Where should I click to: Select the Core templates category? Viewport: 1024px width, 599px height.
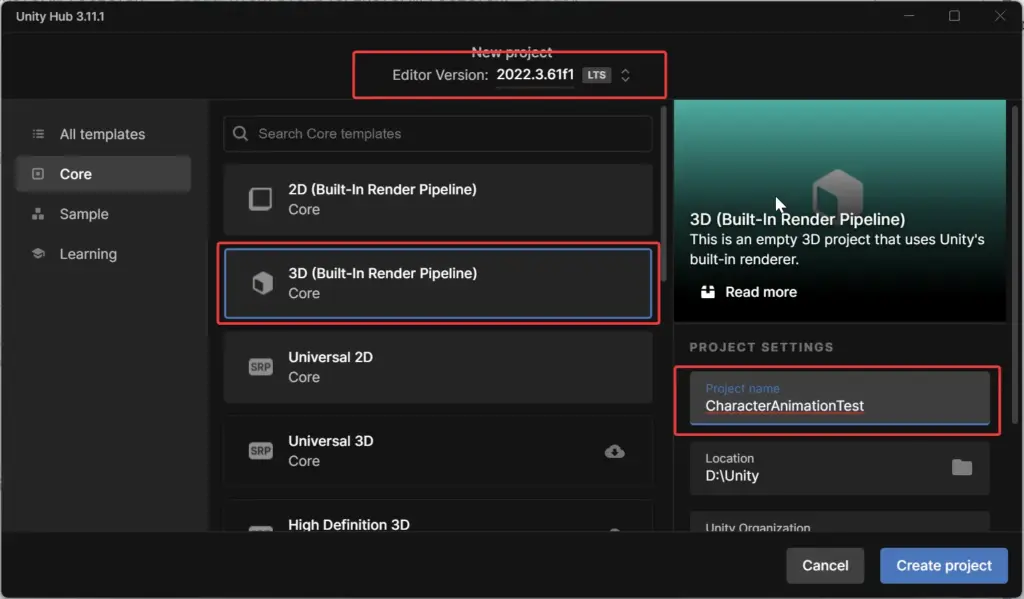tap(103, 174)
